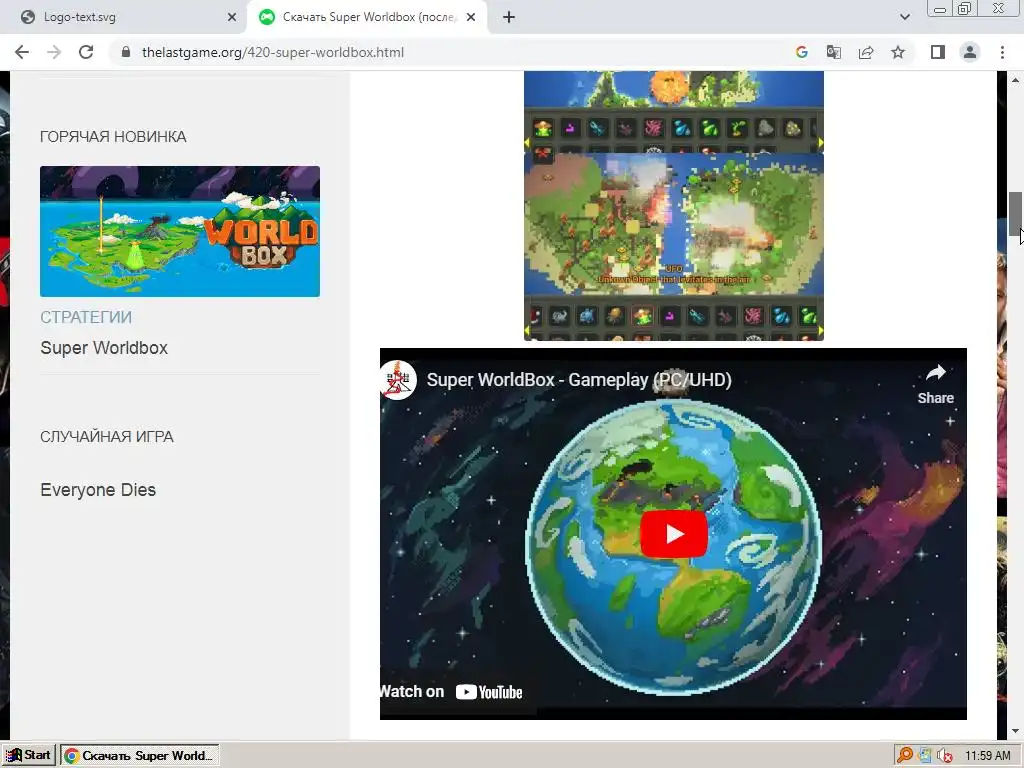Open the upper gameplay screenshot

[673, 112]
